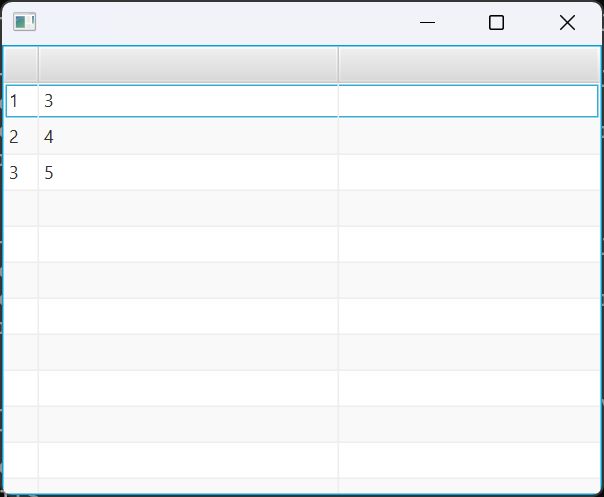Click the rightmost column header
The height and width of the screenshot is (497, 604).
468,65
